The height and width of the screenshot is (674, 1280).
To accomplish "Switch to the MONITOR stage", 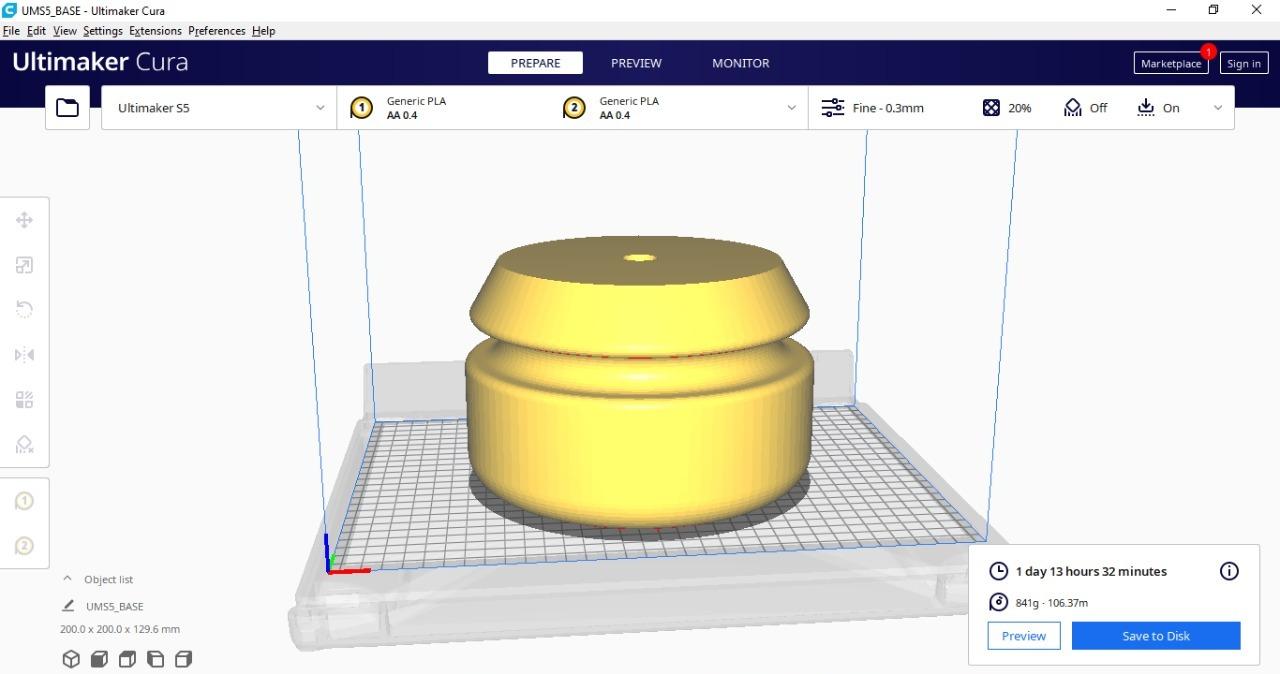I will tap(741, 63).
